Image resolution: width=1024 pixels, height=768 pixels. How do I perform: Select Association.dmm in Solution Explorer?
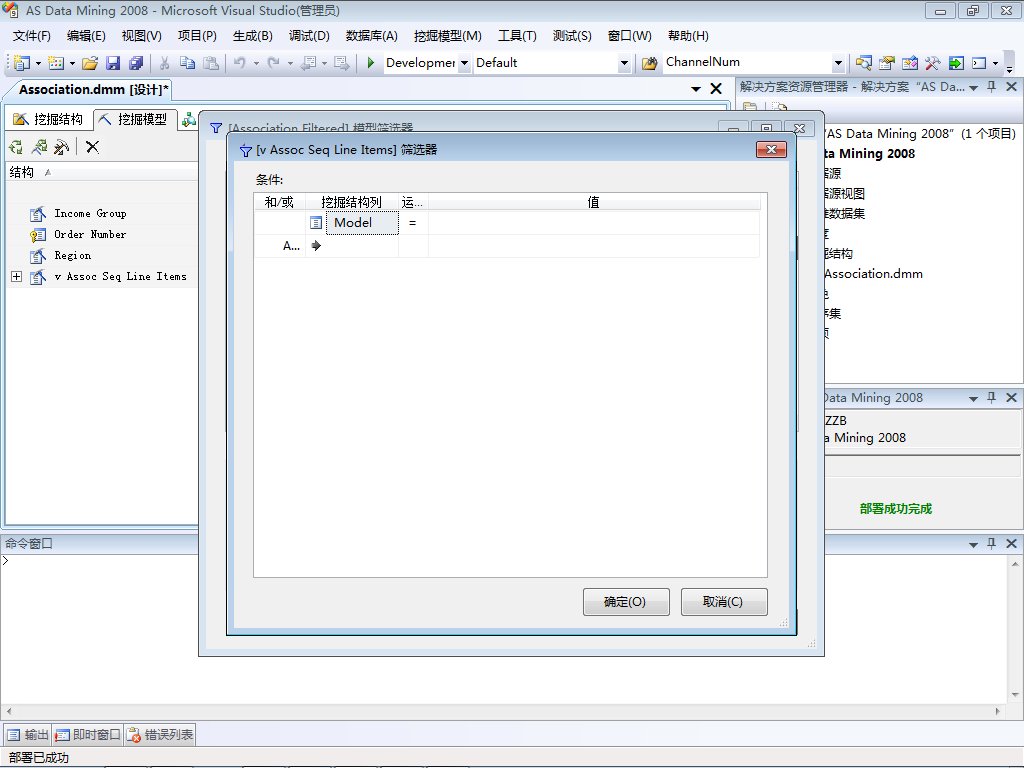(873, 274)
